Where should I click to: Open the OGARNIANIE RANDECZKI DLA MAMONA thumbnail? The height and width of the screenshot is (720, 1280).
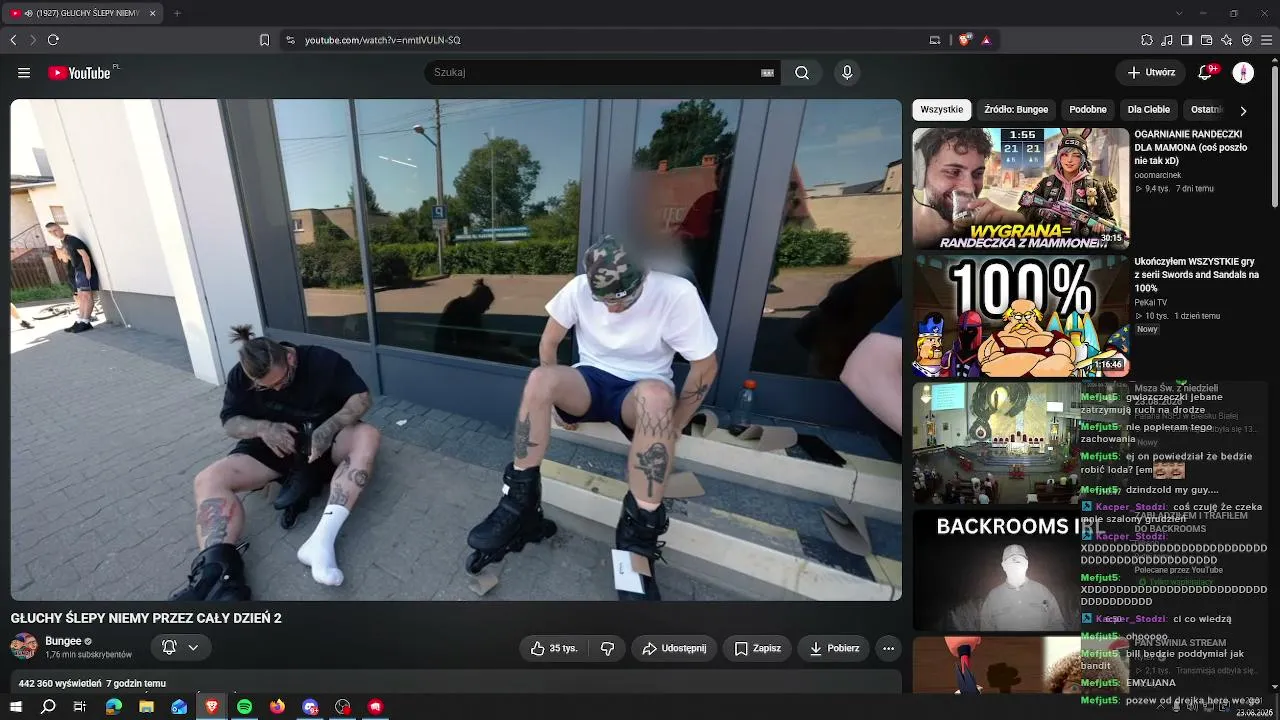coord(1021,188)
